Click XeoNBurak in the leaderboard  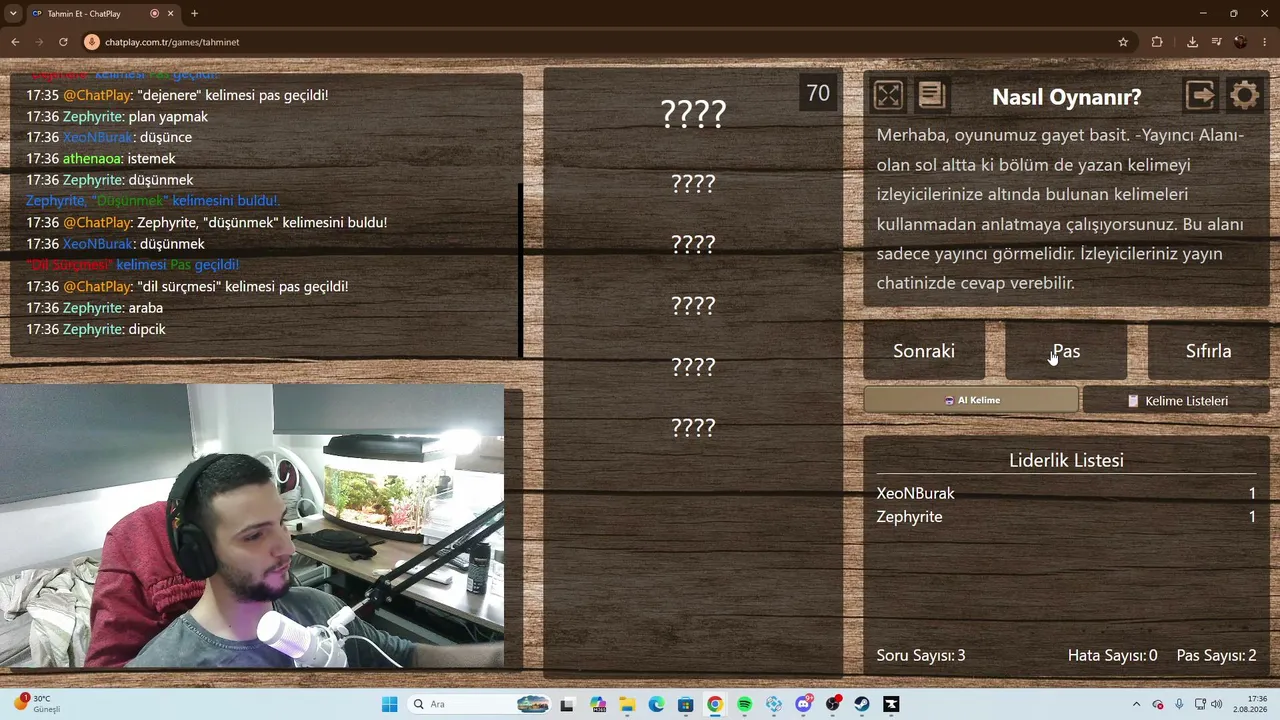pos(915,493)
